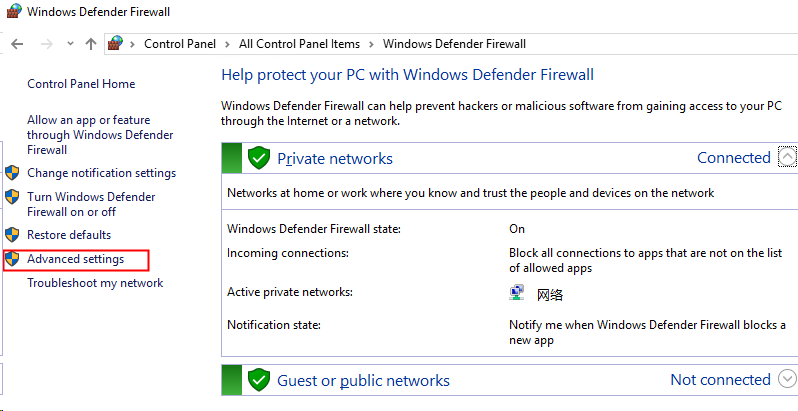Image resolution: width=798 pixels, height=411 pixels.
Task: Click the Up one level arrow
Action: (x=91, y=44)
